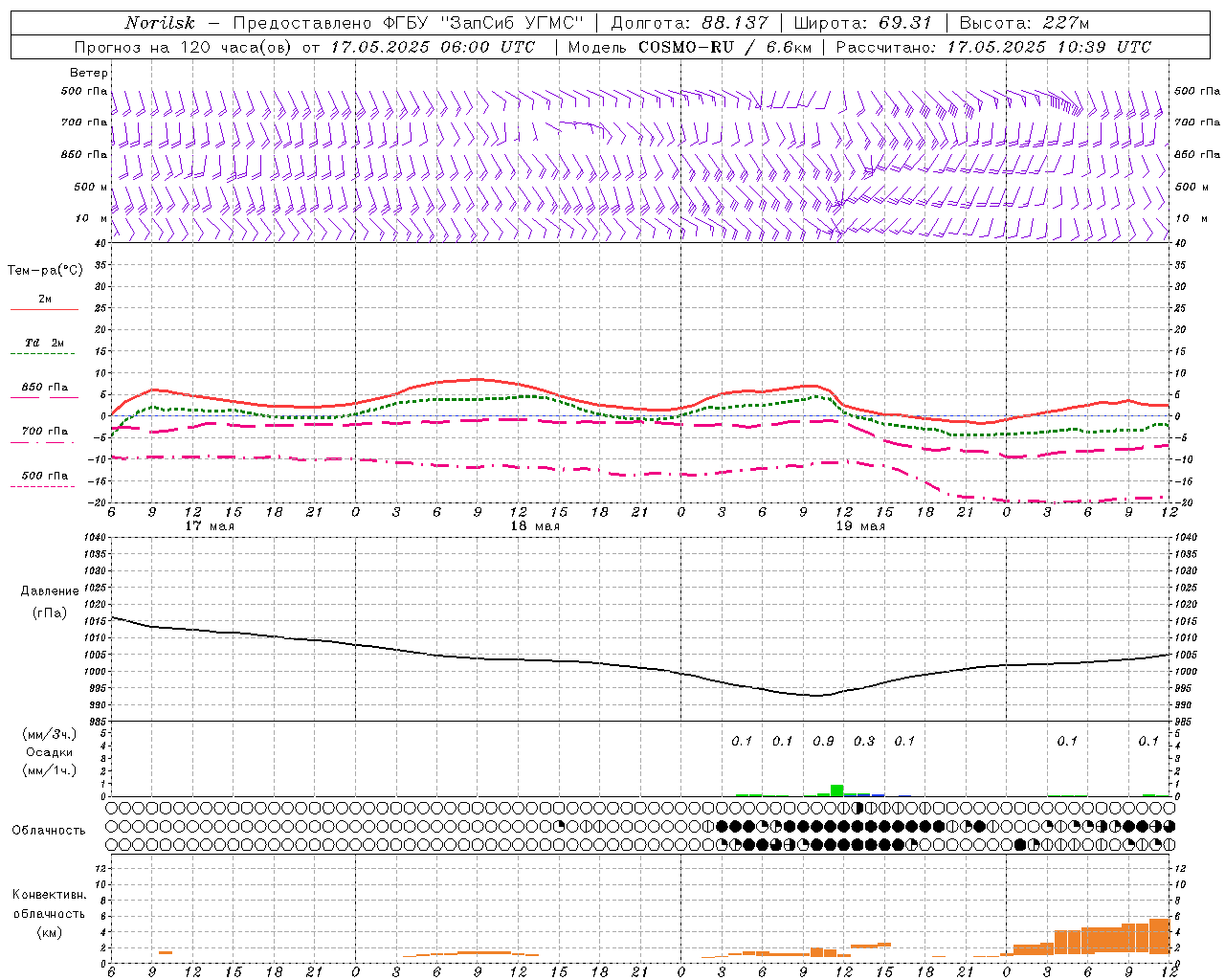Click the 'Давление' pressure panel label

(50, 591)
